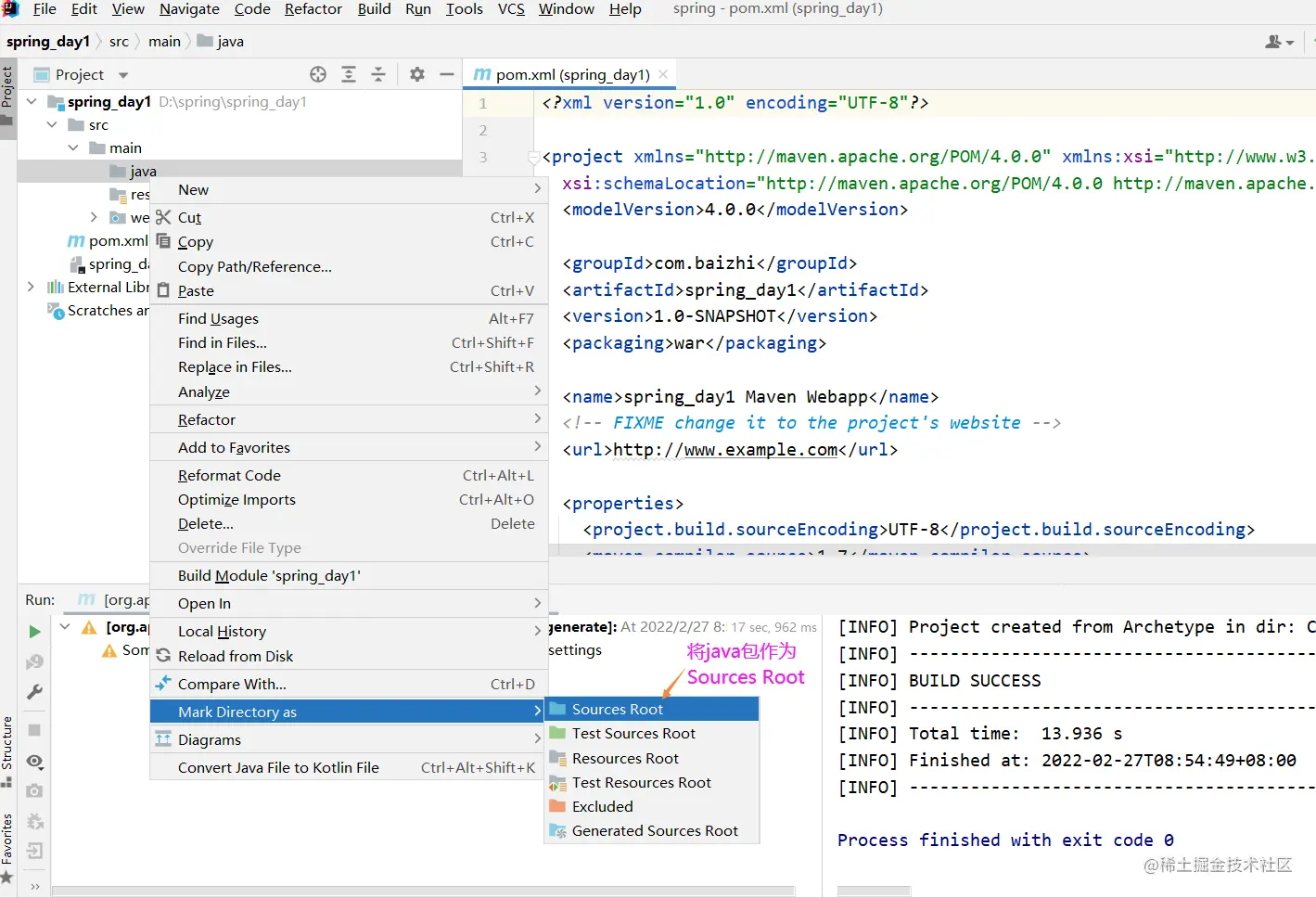Viewport: 1316px width, 898px height.
Task: Click the green Rerun icon in Run panel
Action: [x=34, y=632]
